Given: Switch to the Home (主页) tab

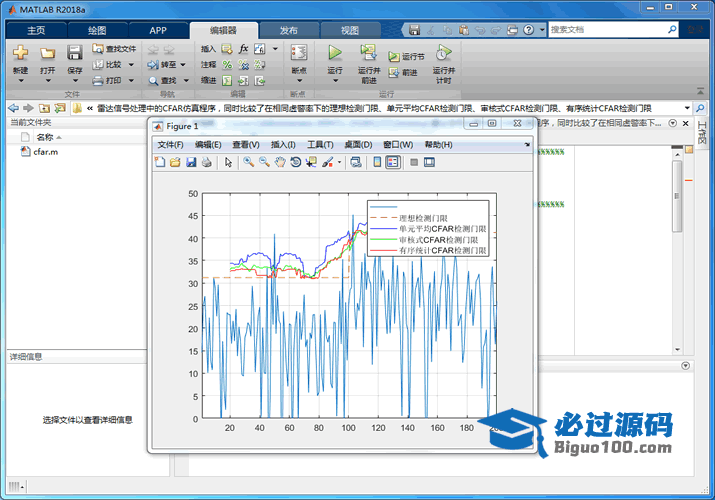Looking at the screenshot, I should [36, 31].
